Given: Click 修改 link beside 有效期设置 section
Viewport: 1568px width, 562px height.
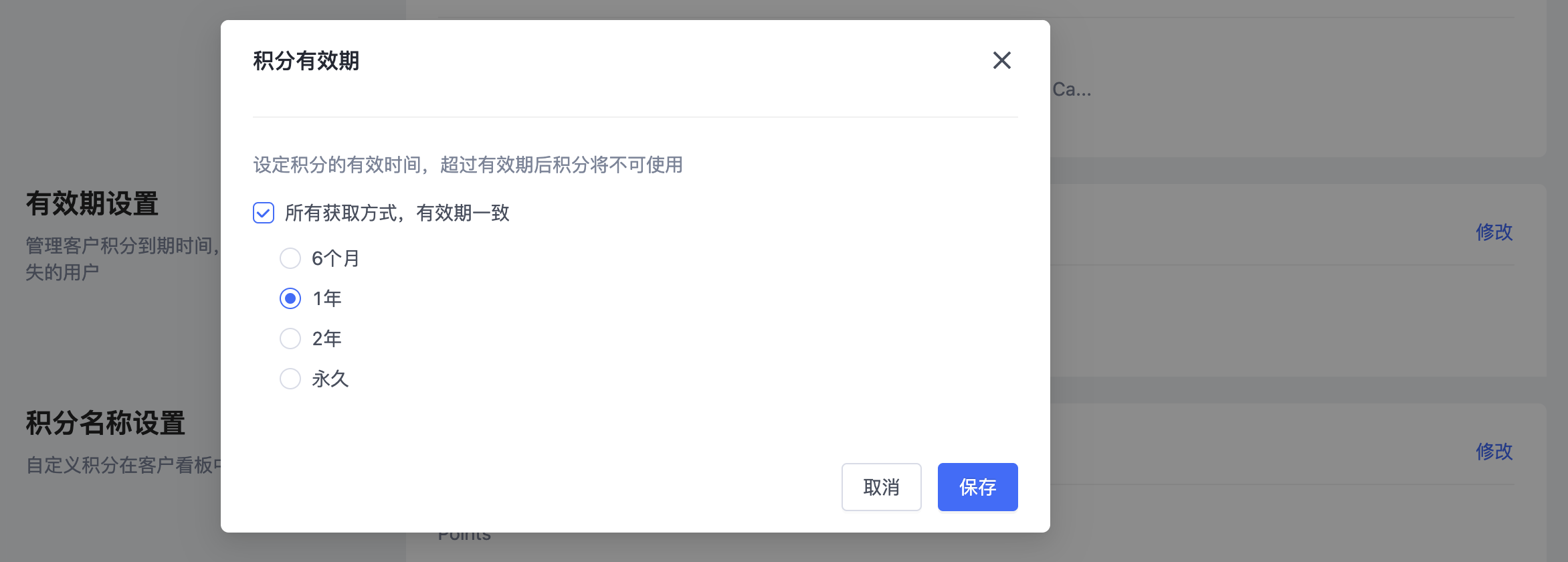Looking at the screenshot, I should click(x=1494, y=231).
